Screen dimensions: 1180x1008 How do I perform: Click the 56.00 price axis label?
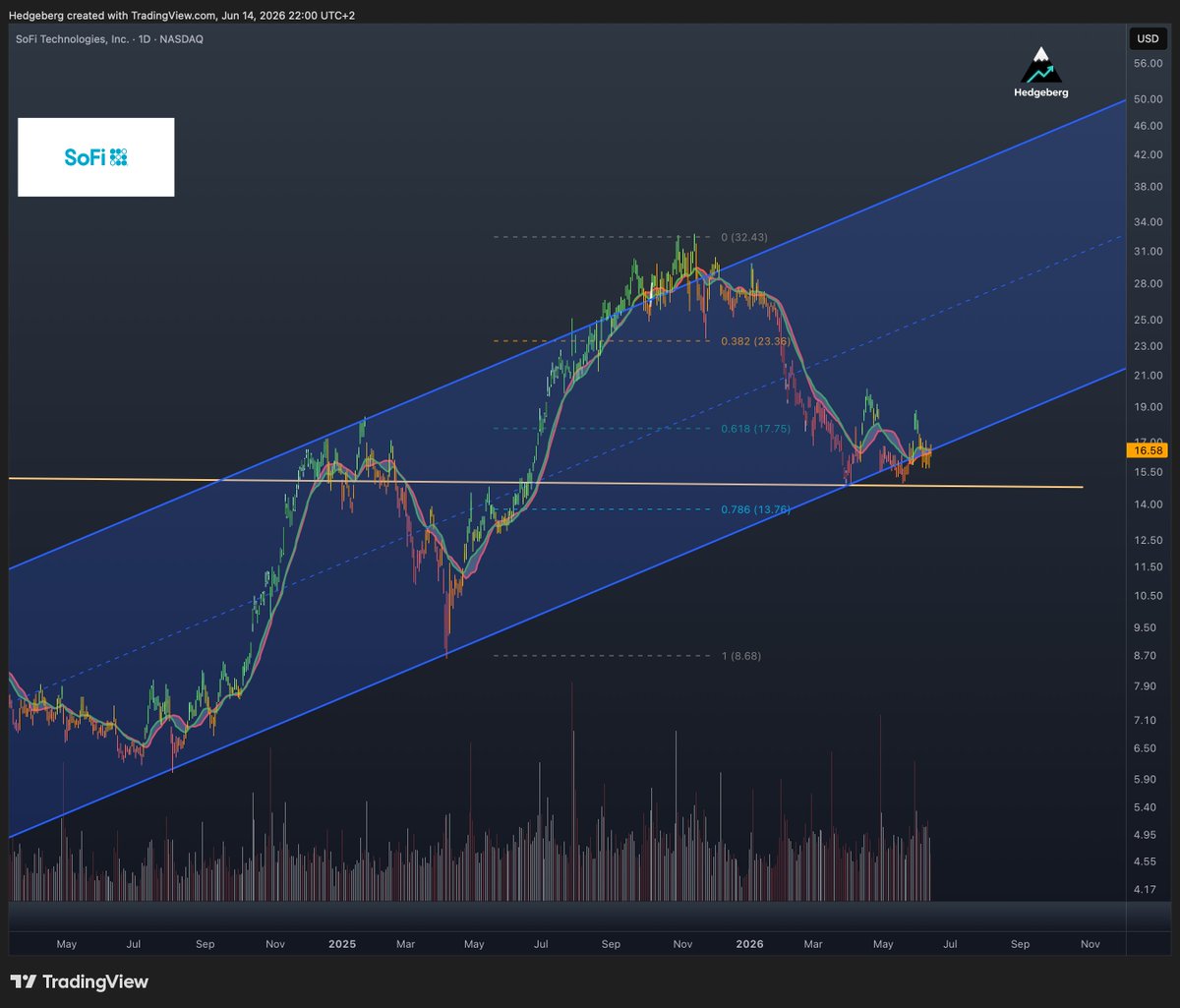(x=1148, y=64)
